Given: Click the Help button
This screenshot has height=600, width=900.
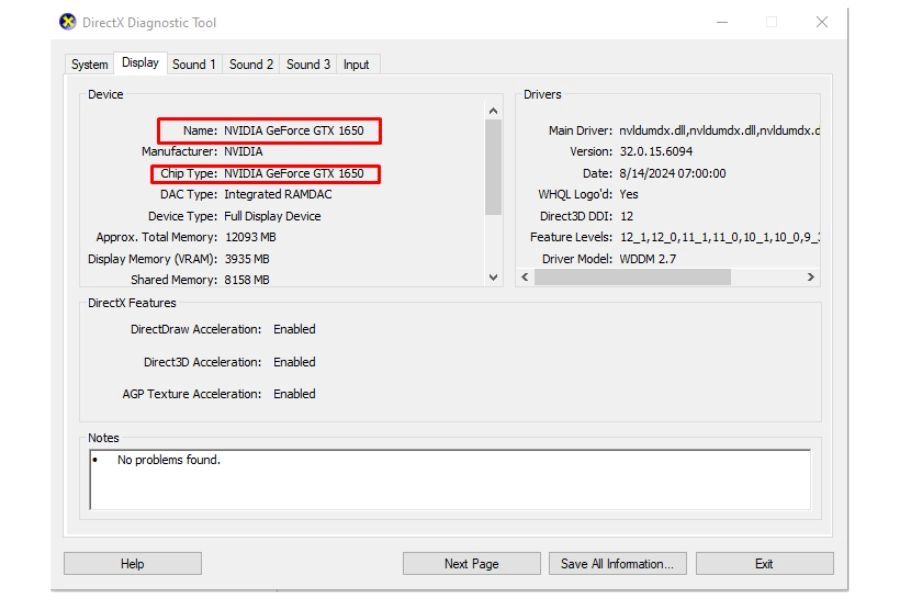Looking at the screenshot, I should pos(133,564).
